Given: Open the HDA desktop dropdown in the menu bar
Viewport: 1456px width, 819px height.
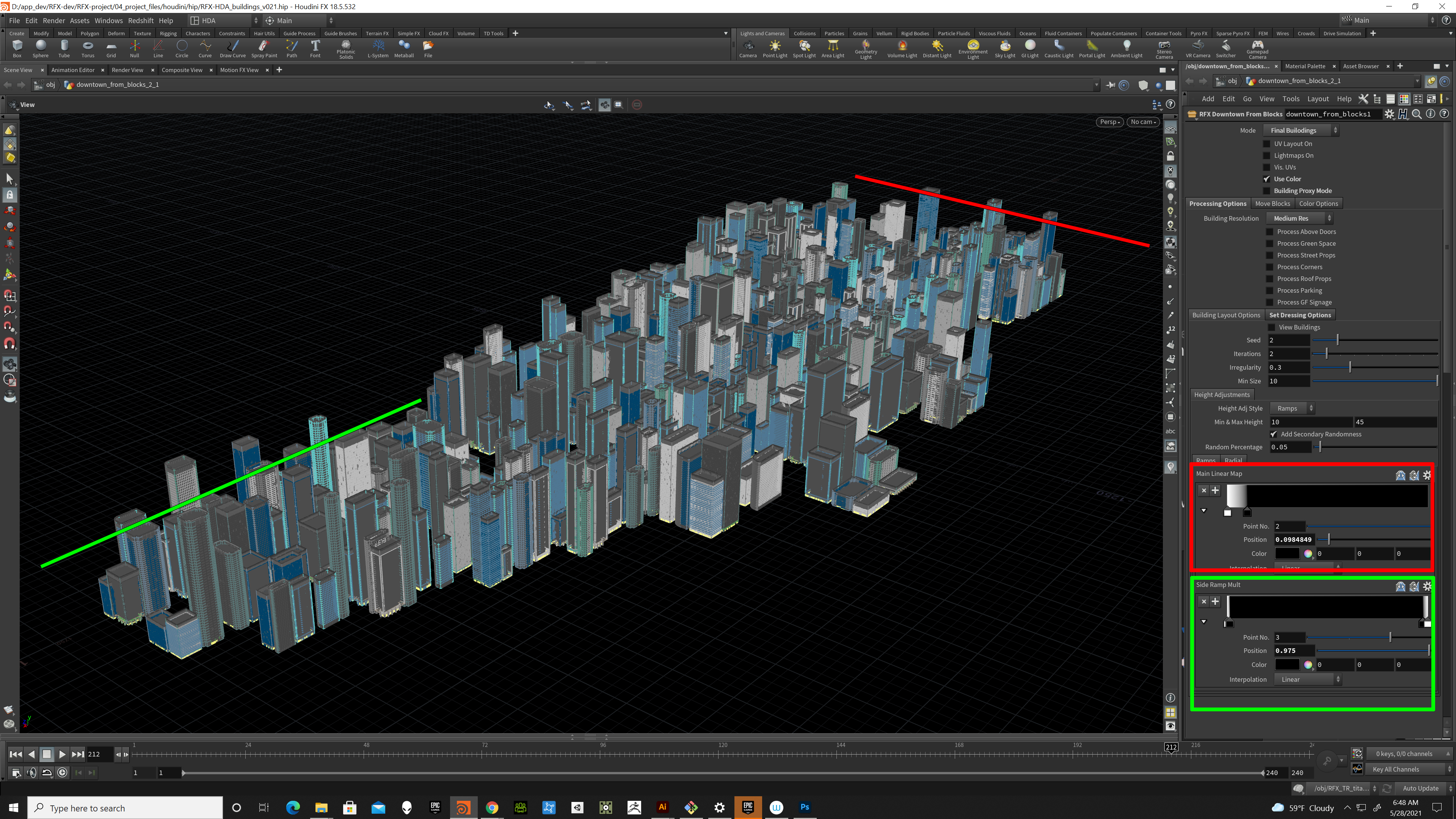Looking at the screenshot, I should (x=223, y=20).
